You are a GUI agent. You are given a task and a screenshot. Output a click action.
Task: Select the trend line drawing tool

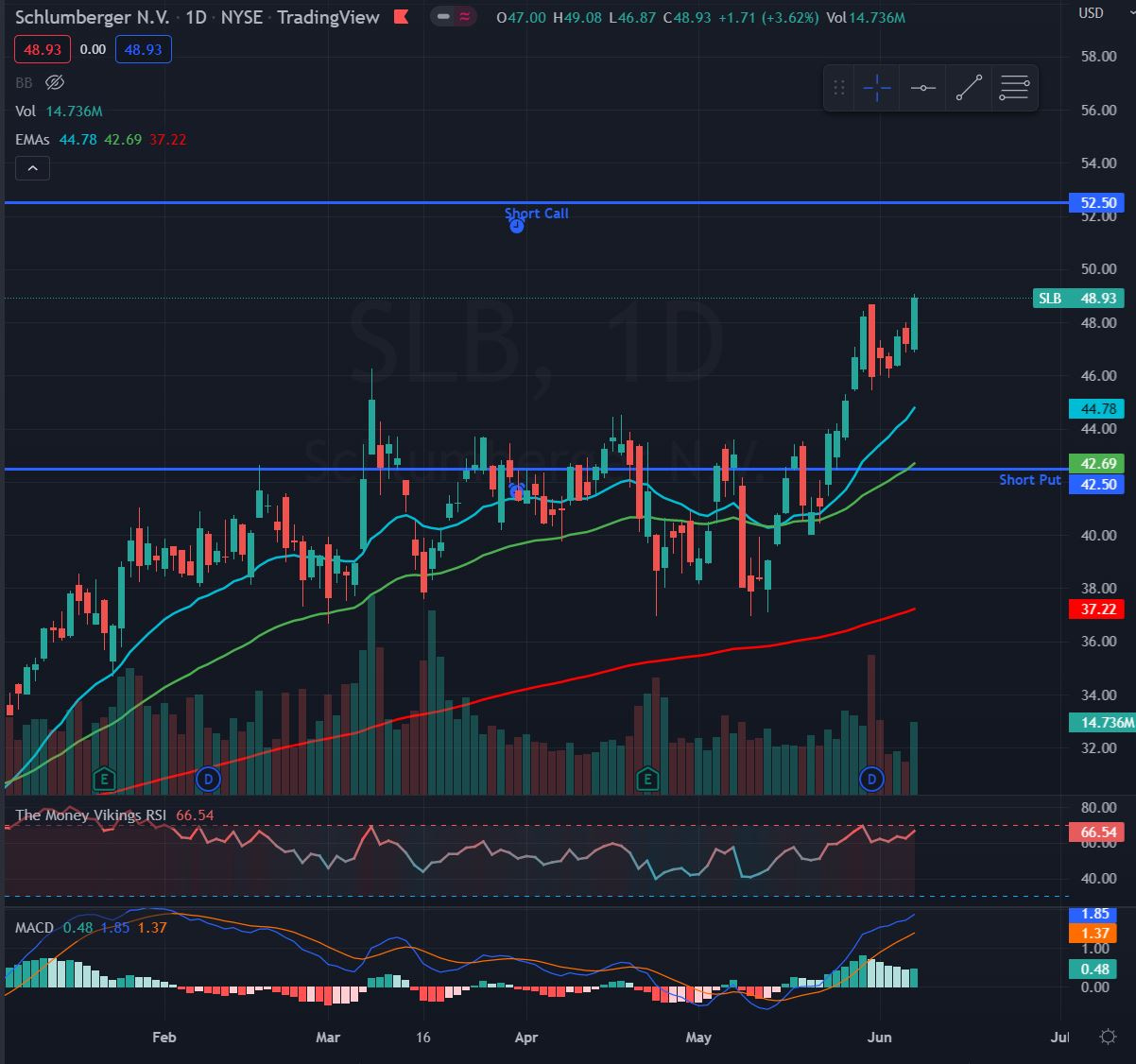(969, 89)
